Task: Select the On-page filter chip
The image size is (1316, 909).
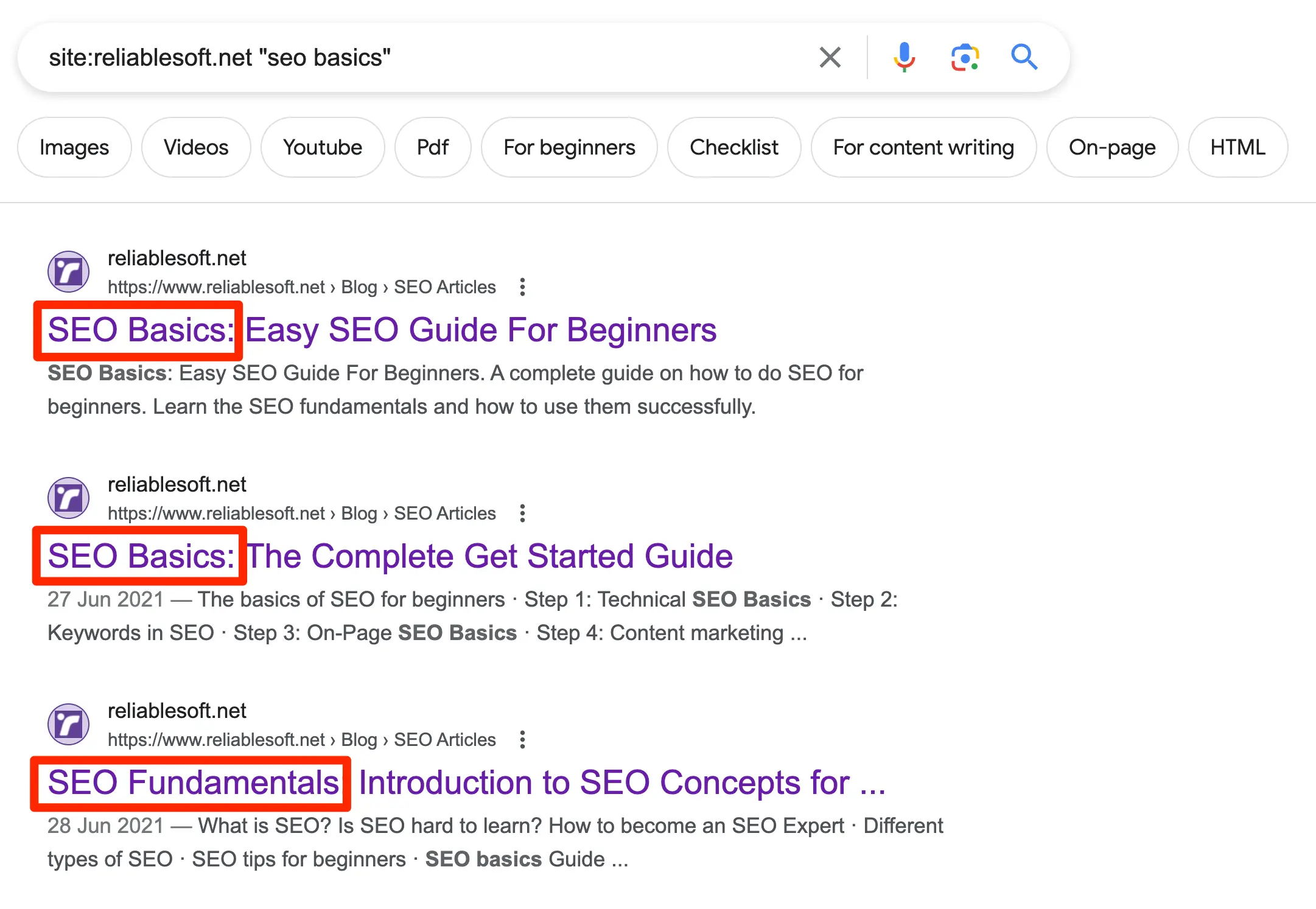Action: pos(1112,148)
